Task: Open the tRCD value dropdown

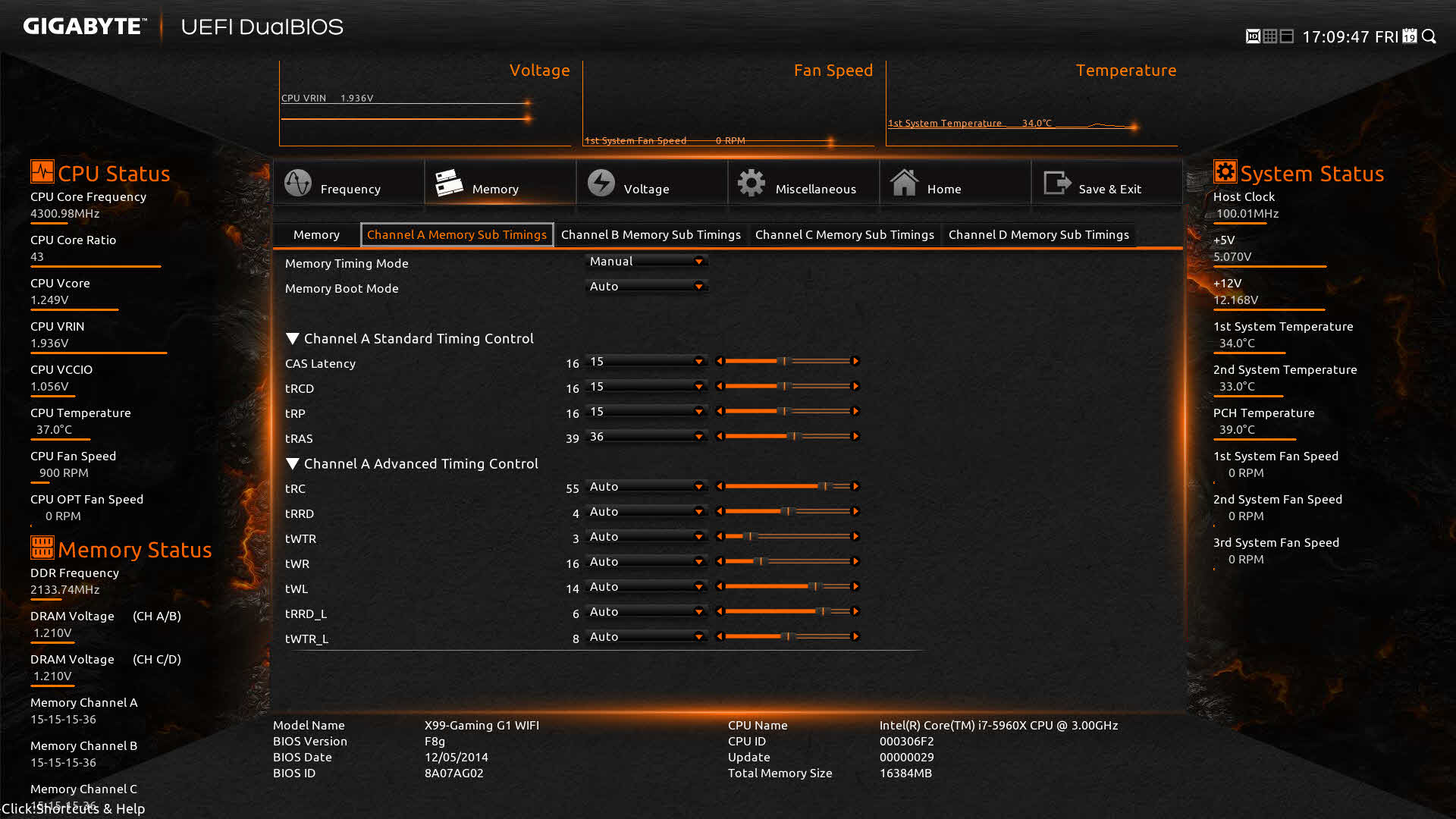Action: point(647,386)
